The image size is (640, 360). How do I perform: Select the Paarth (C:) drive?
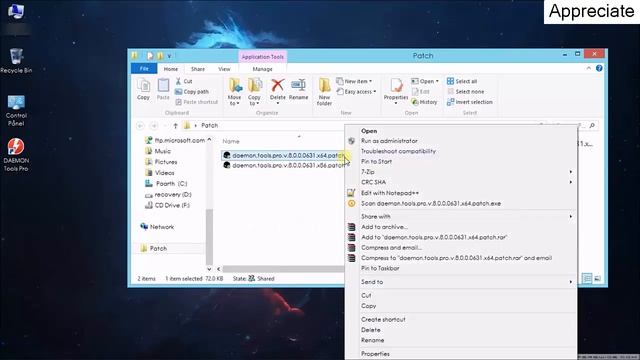pos(166,184)
